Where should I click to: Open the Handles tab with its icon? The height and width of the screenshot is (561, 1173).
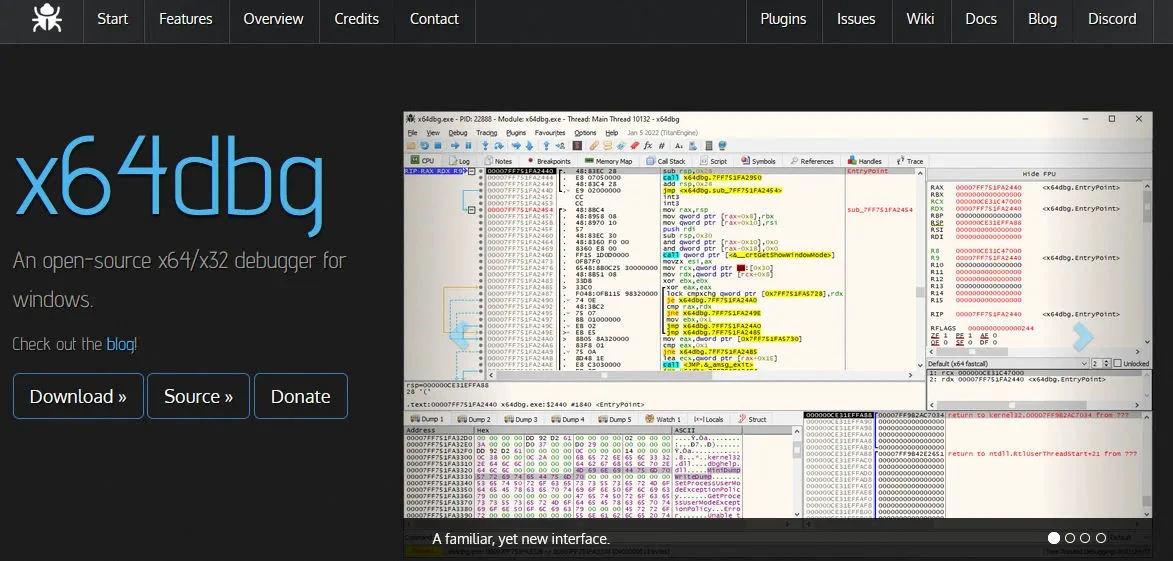click(864, 161)
